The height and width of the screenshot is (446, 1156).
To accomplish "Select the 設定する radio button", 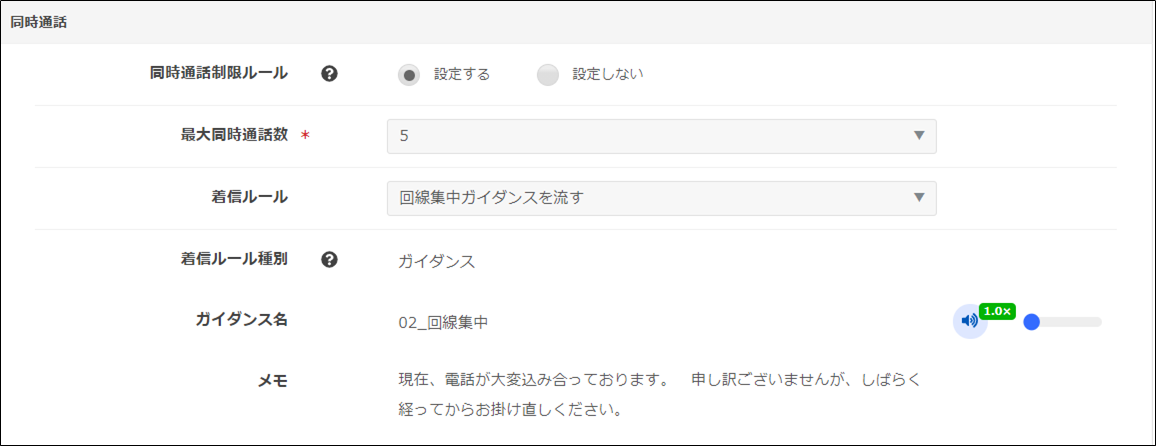I will pyautogui.click(x=408, y=75).
